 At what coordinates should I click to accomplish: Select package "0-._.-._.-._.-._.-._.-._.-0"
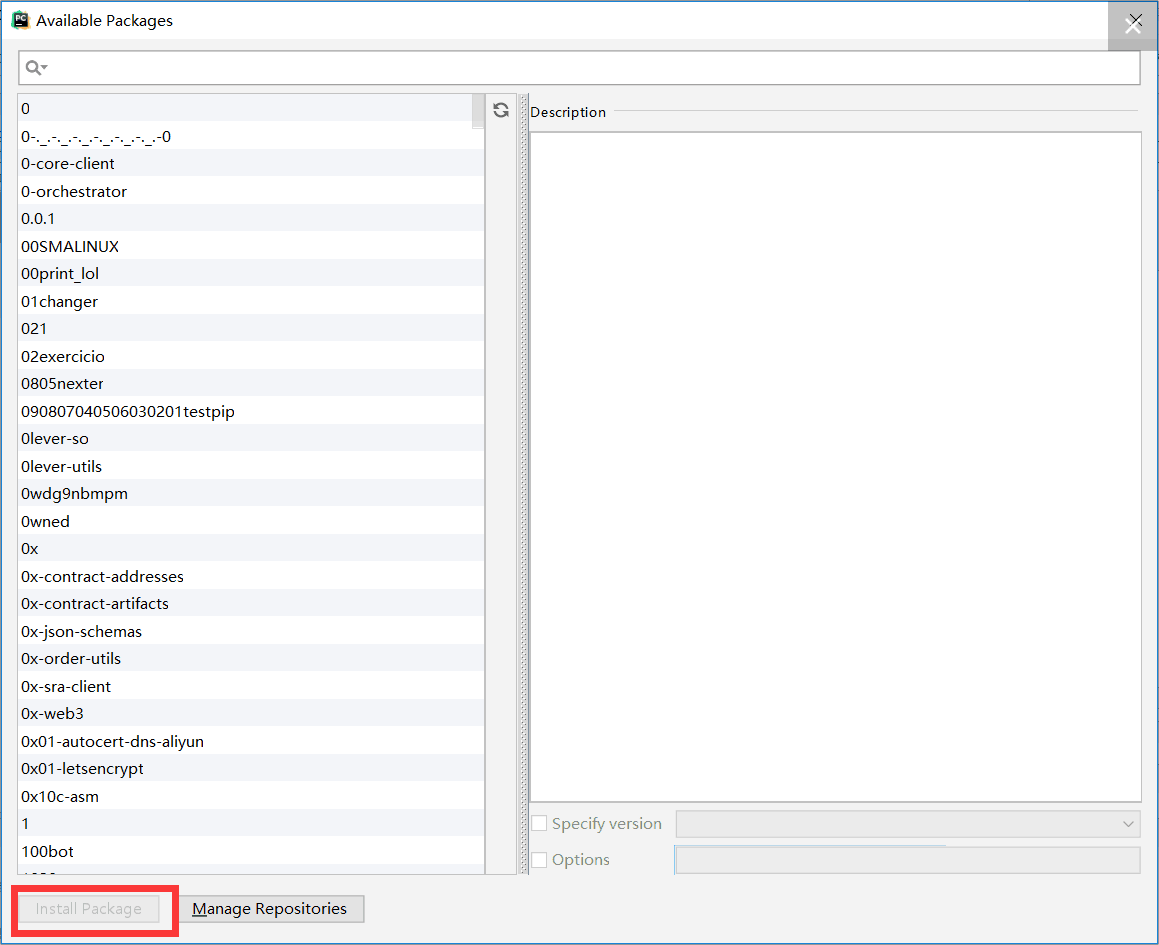click(x=251, y=136)
